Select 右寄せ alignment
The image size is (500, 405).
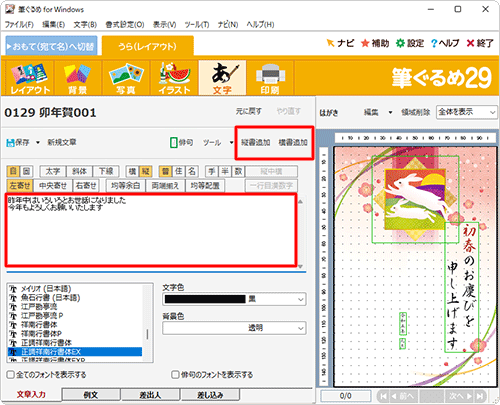pyautogui.click(x=86, y=186)
